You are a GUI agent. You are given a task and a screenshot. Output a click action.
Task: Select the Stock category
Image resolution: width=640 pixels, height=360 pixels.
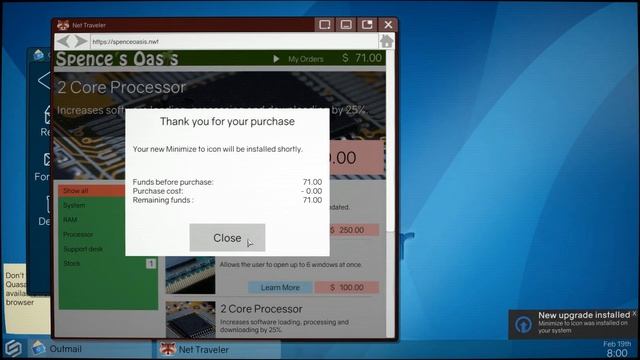tap(72, 264)
